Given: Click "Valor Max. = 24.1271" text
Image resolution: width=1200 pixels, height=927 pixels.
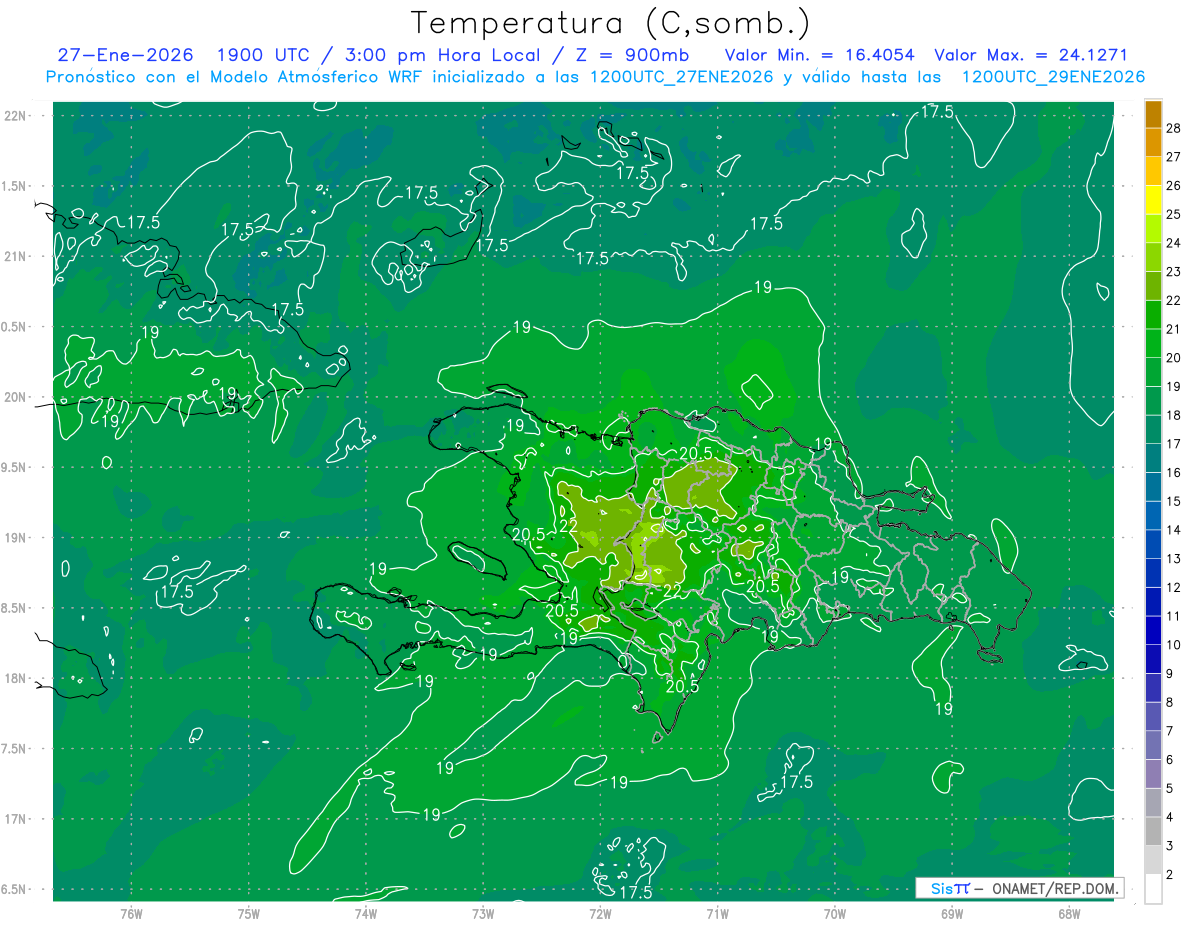Looking at the screenshot, I should [x=1030, y=55].
